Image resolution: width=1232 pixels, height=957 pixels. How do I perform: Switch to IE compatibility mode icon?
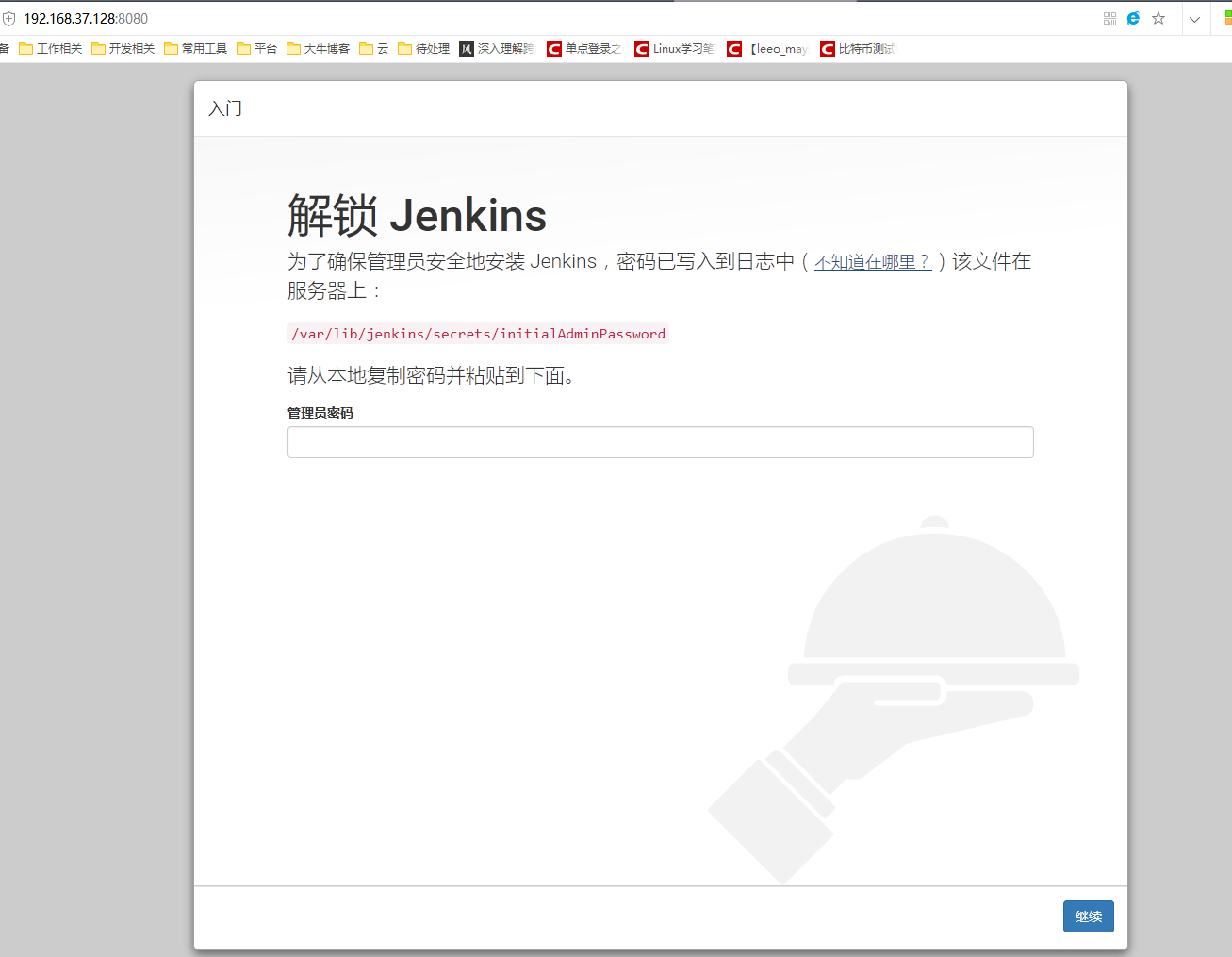[x=1133, y=19]
